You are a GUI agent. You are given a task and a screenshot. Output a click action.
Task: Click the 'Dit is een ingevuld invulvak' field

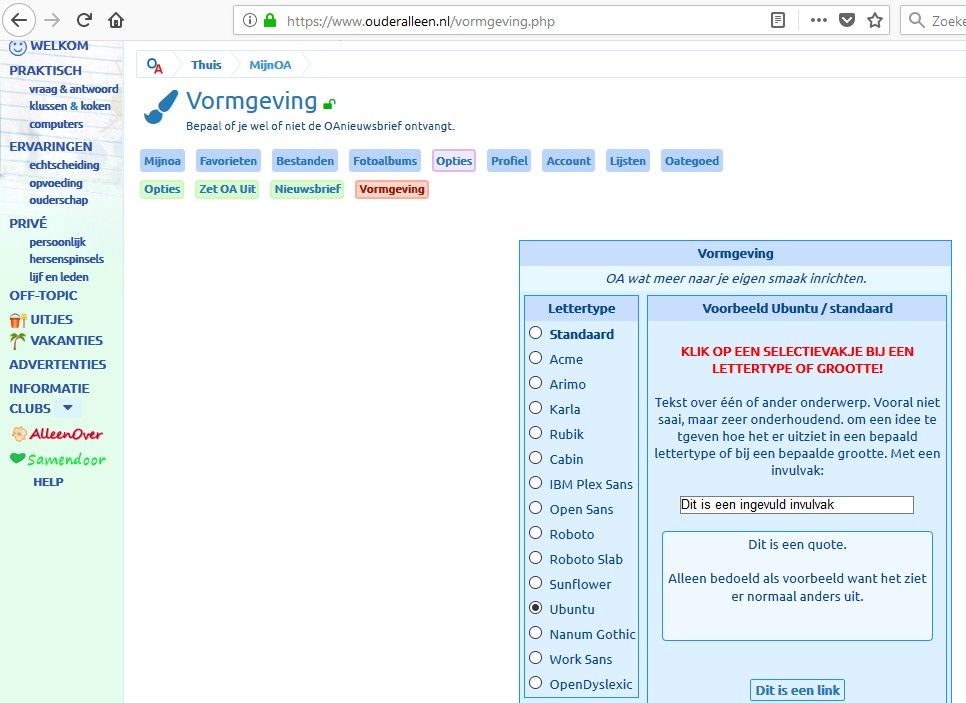click(796, 505)
